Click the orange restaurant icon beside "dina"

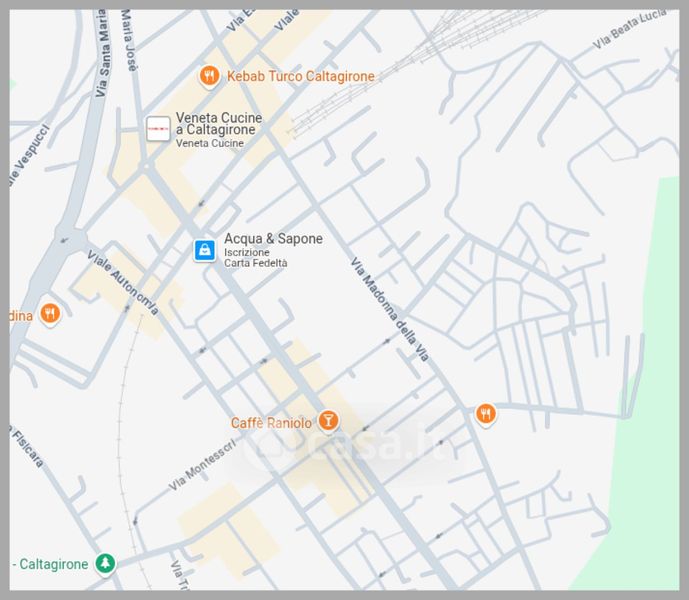pyautogui.click(x=50, y=314)
